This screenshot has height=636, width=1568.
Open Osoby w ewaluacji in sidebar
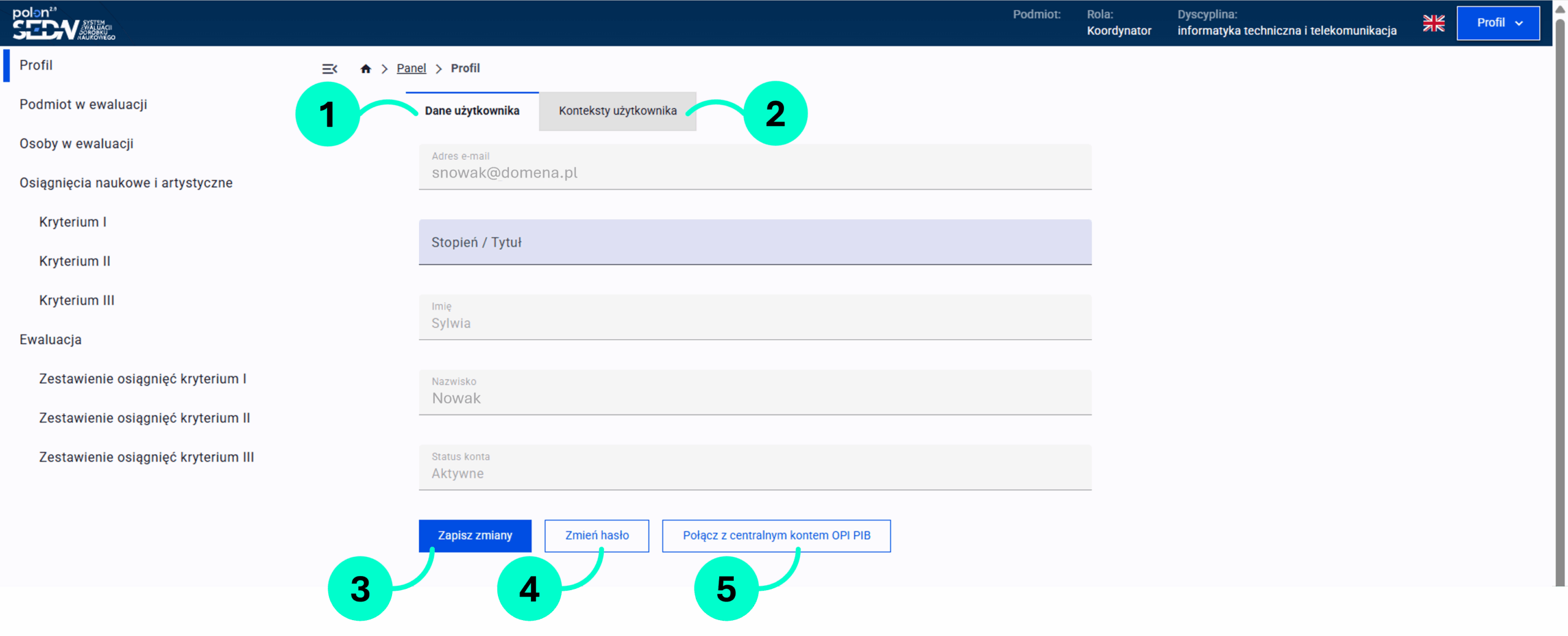pos(77,144)
